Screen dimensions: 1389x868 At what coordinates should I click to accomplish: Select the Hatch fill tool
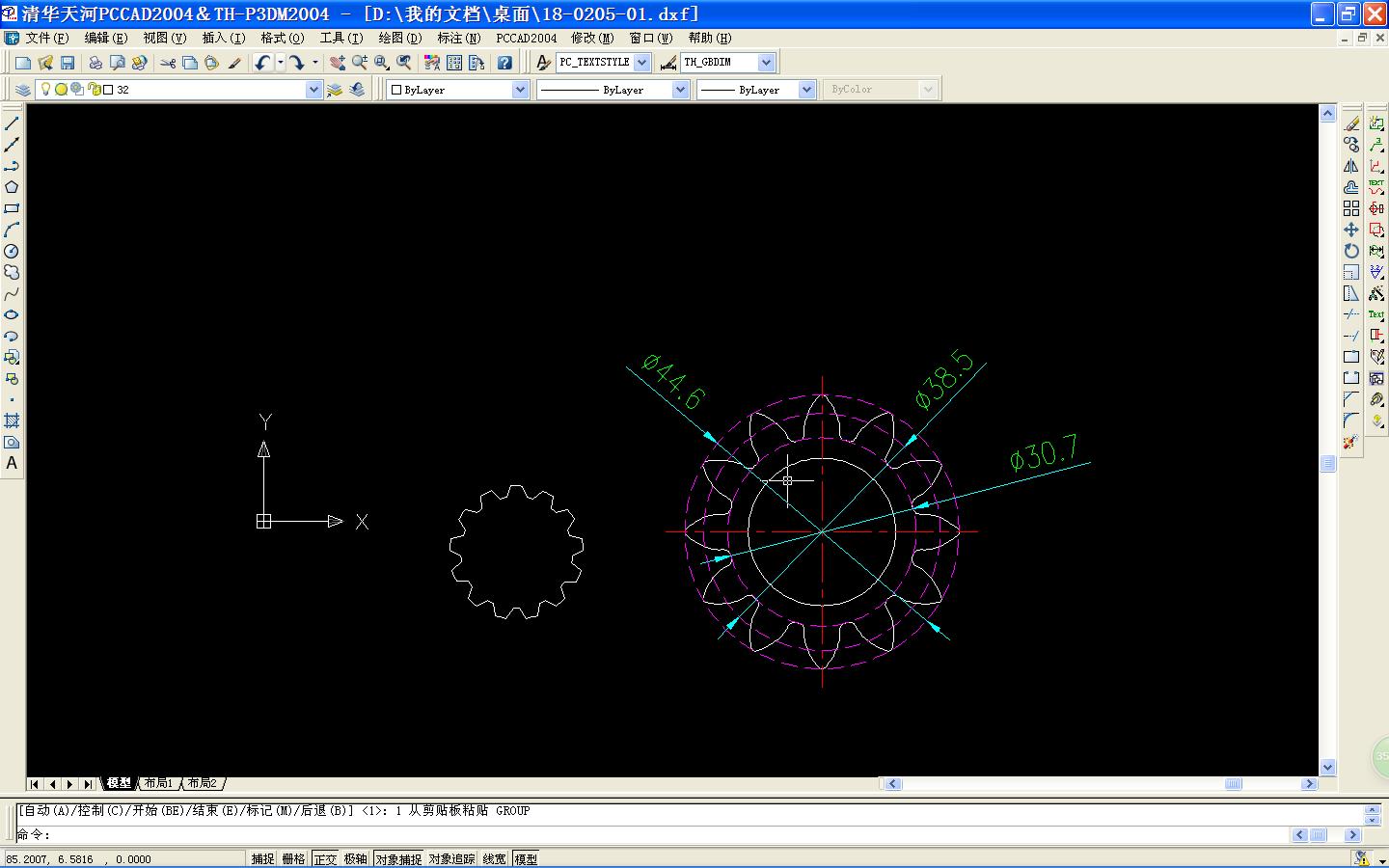pyautogui.click(x=12, y=420)
